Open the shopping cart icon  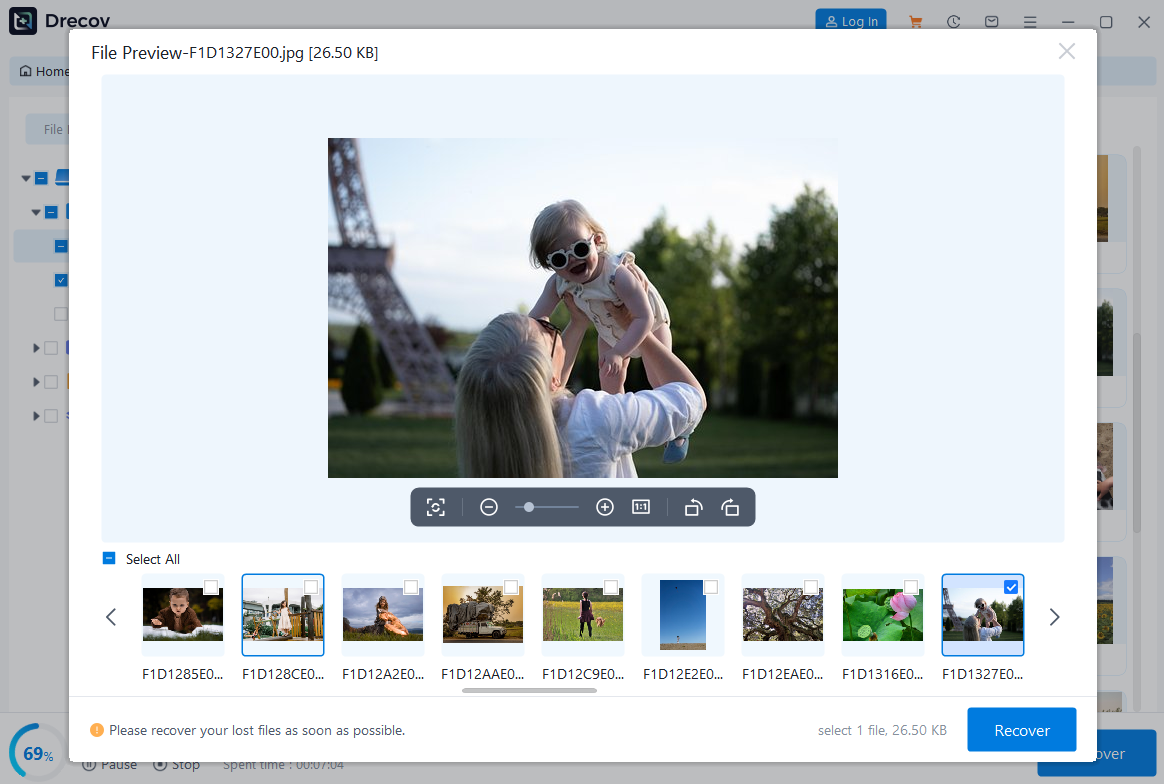click(915, 21)
